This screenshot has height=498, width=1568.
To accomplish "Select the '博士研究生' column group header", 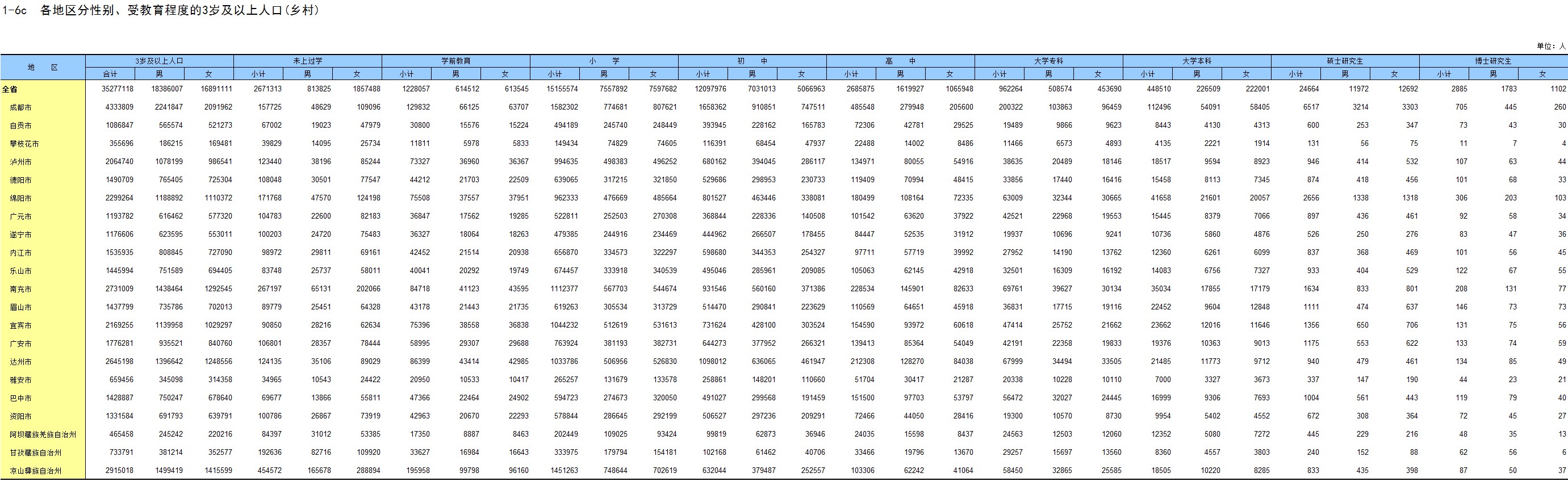I will click(x=1493, y=61).
